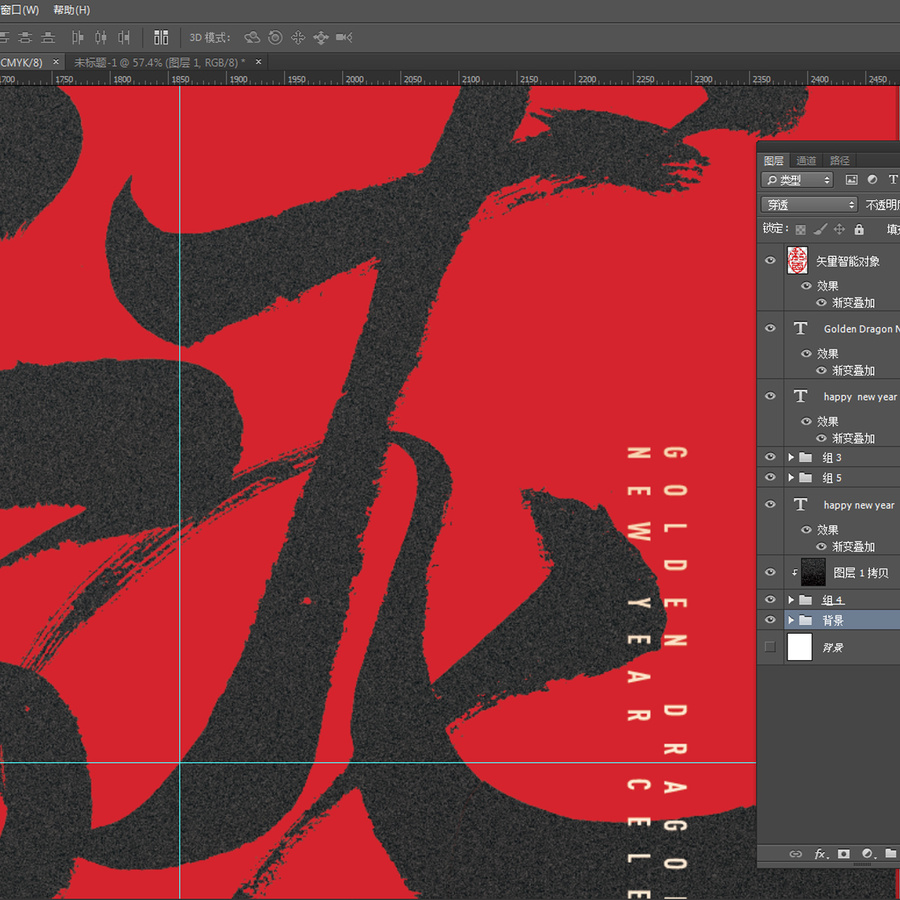The image size is (900, 900).
Task: Expand the selected 背景 group
Action: (791, 620)
